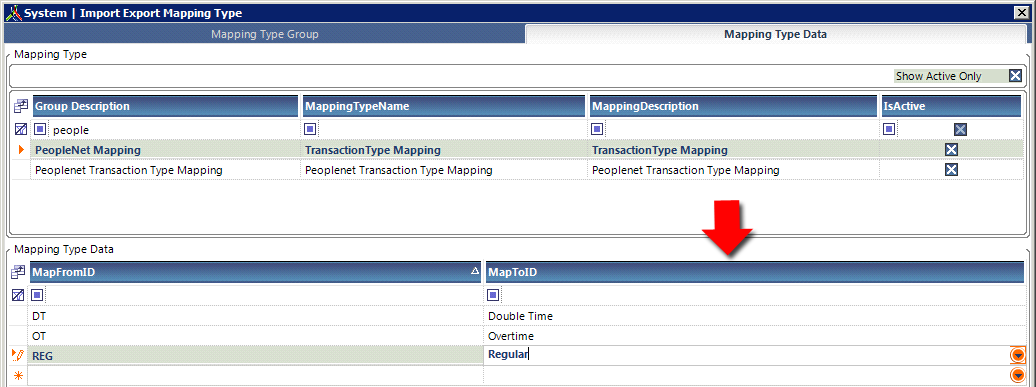Toggle IsActive for PeopleNet Mapping row

coord(951,150)
